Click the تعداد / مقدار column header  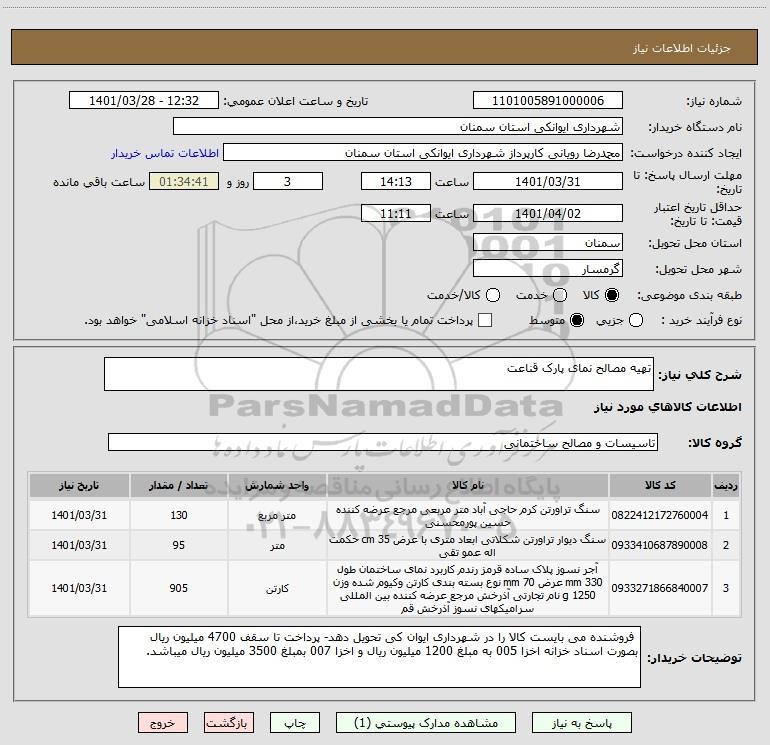pyautogui.click(x=179, y=485)
